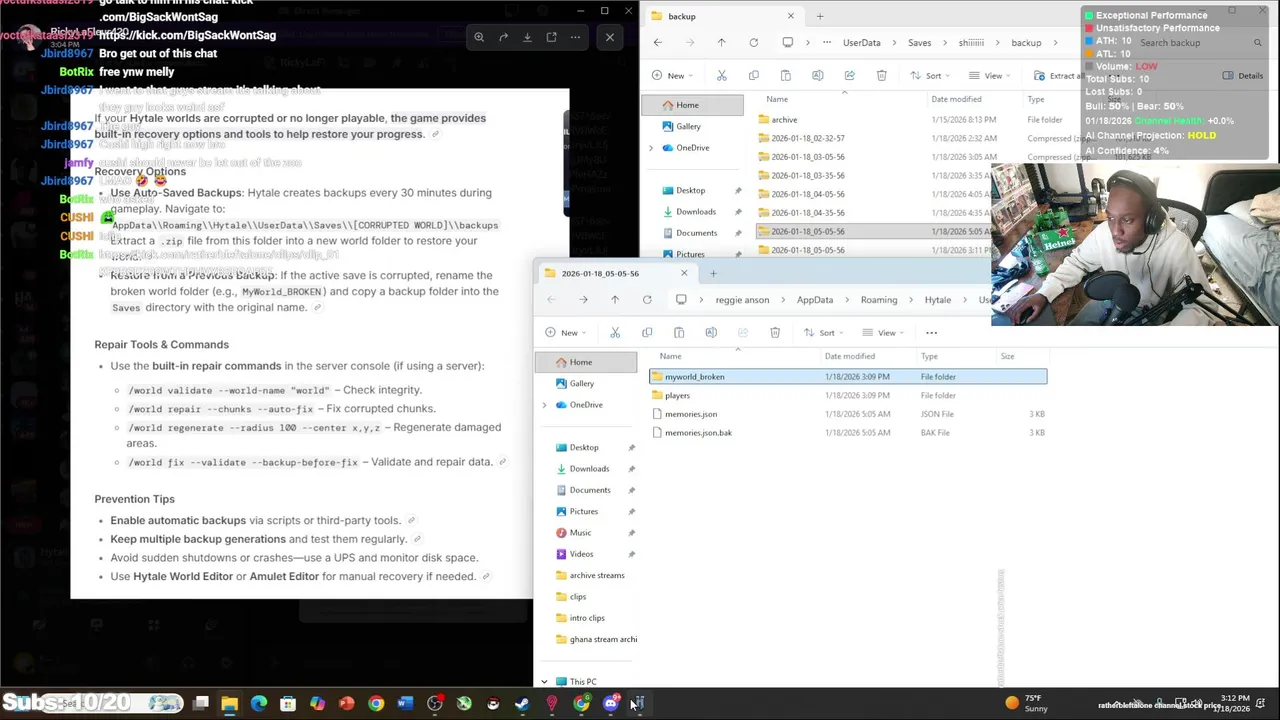This screenshot has height=720, width=1280.
Task: Go up one level in backup window
Action: (721, 42)
